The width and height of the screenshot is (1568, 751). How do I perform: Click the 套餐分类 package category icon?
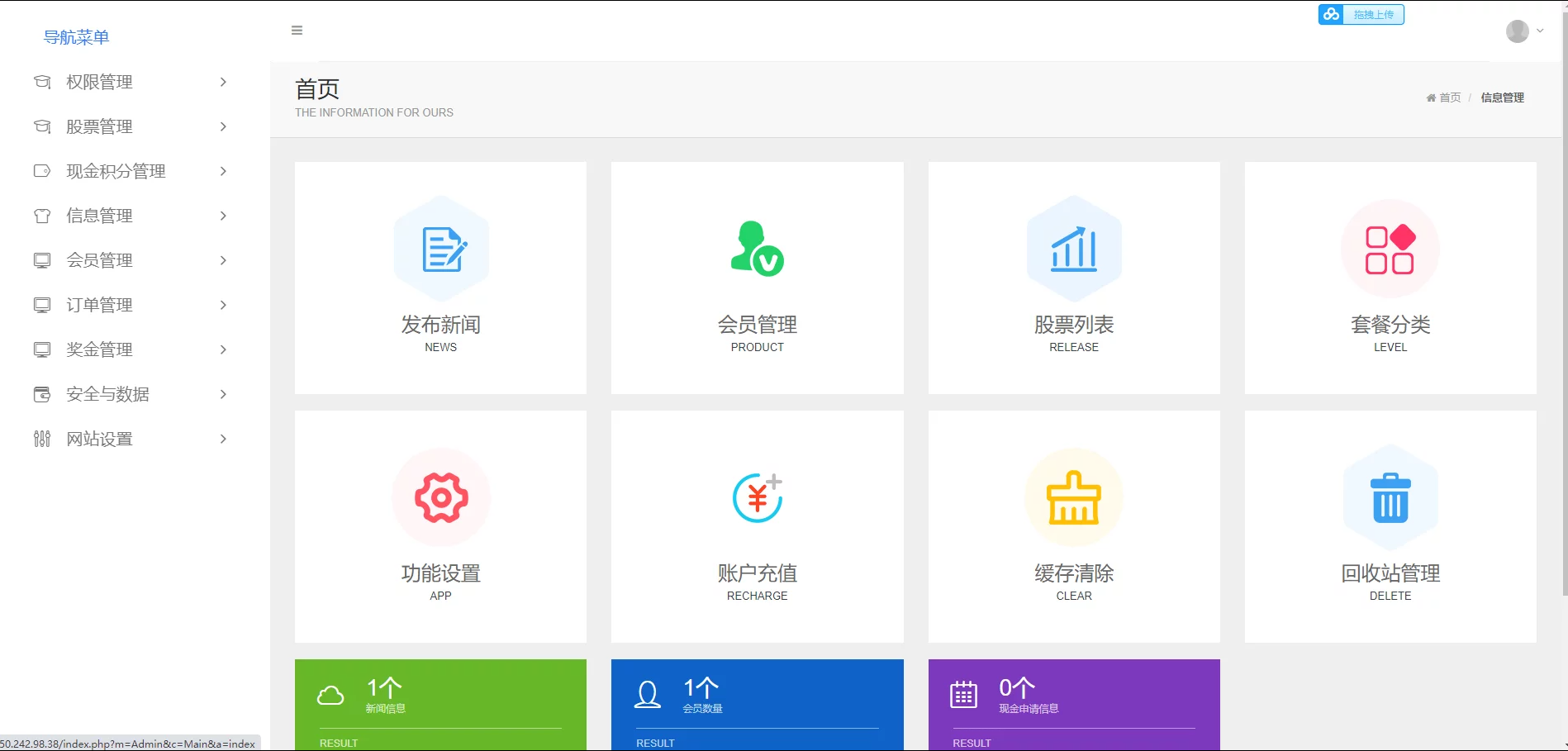click(1389, 247)
